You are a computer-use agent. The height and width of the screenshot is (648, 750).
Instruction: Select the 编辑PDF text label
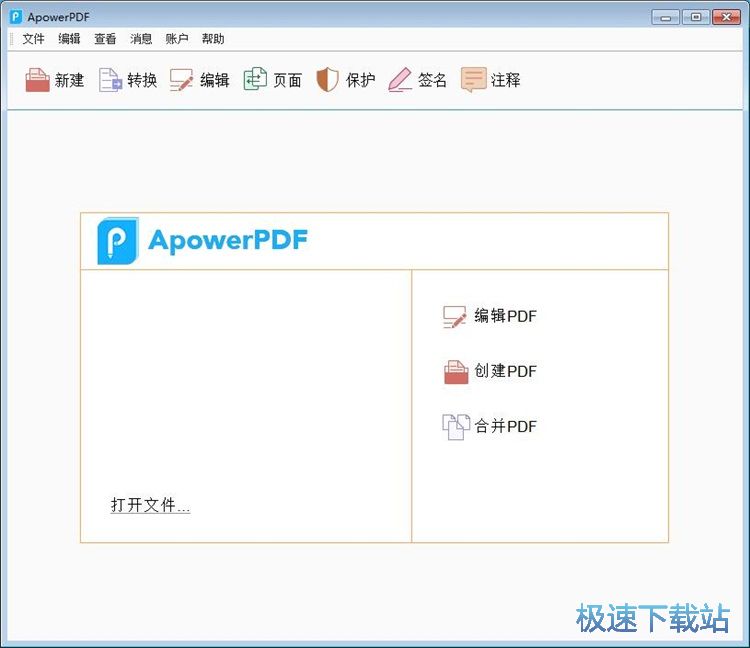[x=506, y=316]
